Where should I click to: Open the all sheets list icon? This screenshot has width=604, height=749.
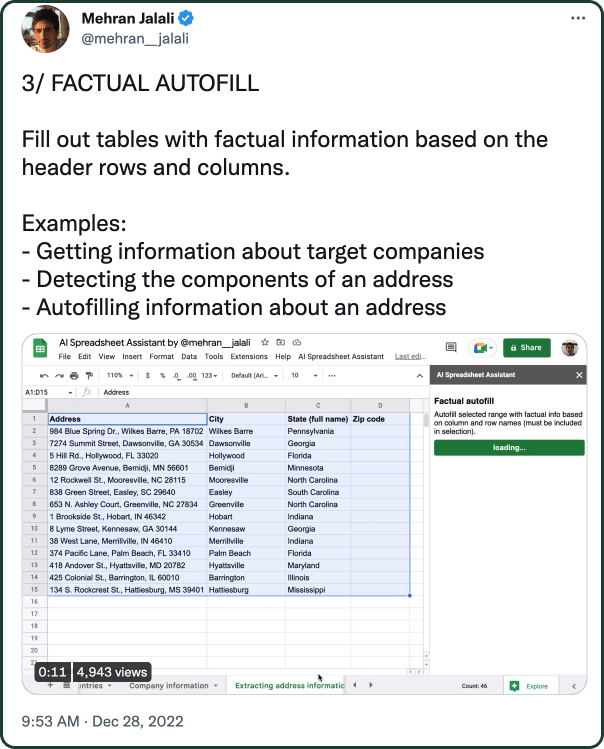(67, 685)
